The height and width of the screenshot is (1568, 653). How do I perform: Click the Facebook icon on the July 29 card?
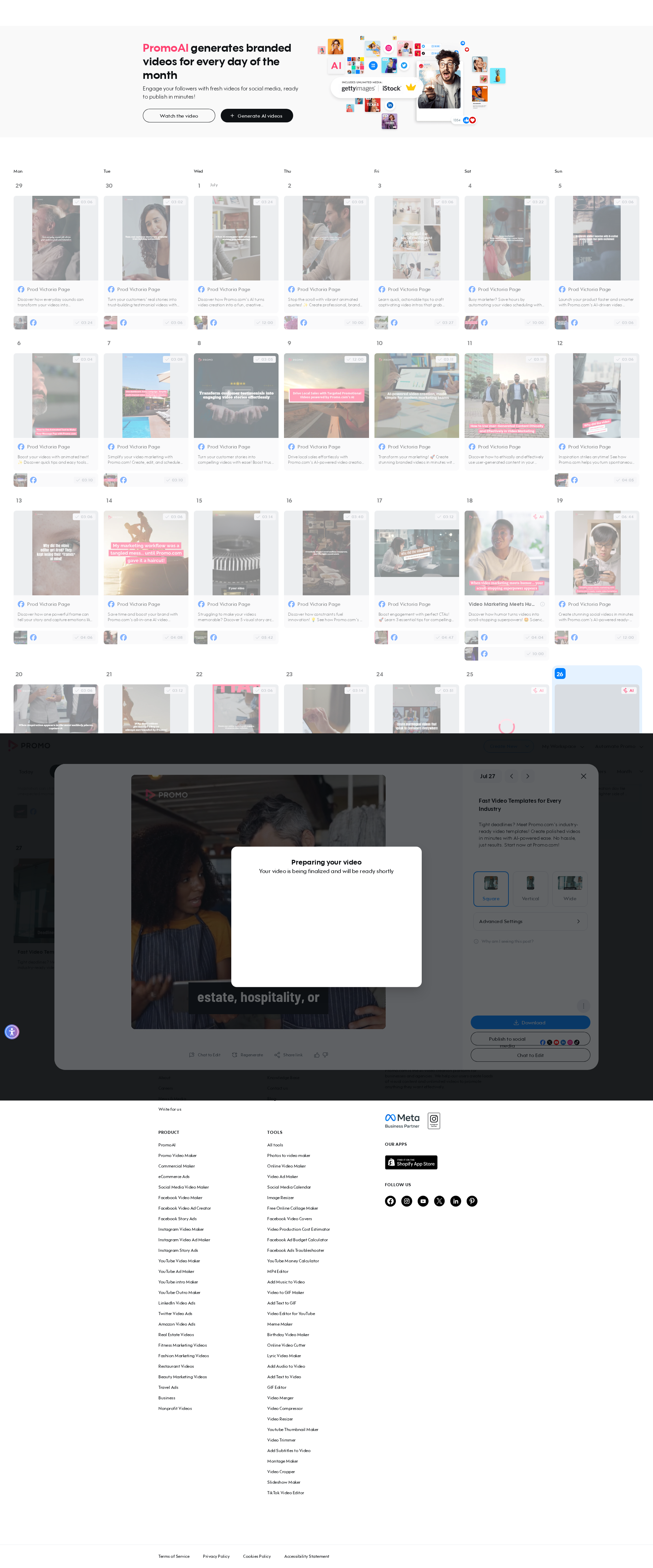(21, 289)
